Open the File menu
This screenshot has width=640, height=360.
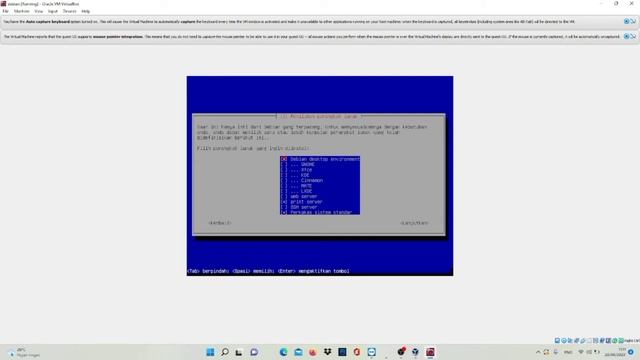pos(5,11)
